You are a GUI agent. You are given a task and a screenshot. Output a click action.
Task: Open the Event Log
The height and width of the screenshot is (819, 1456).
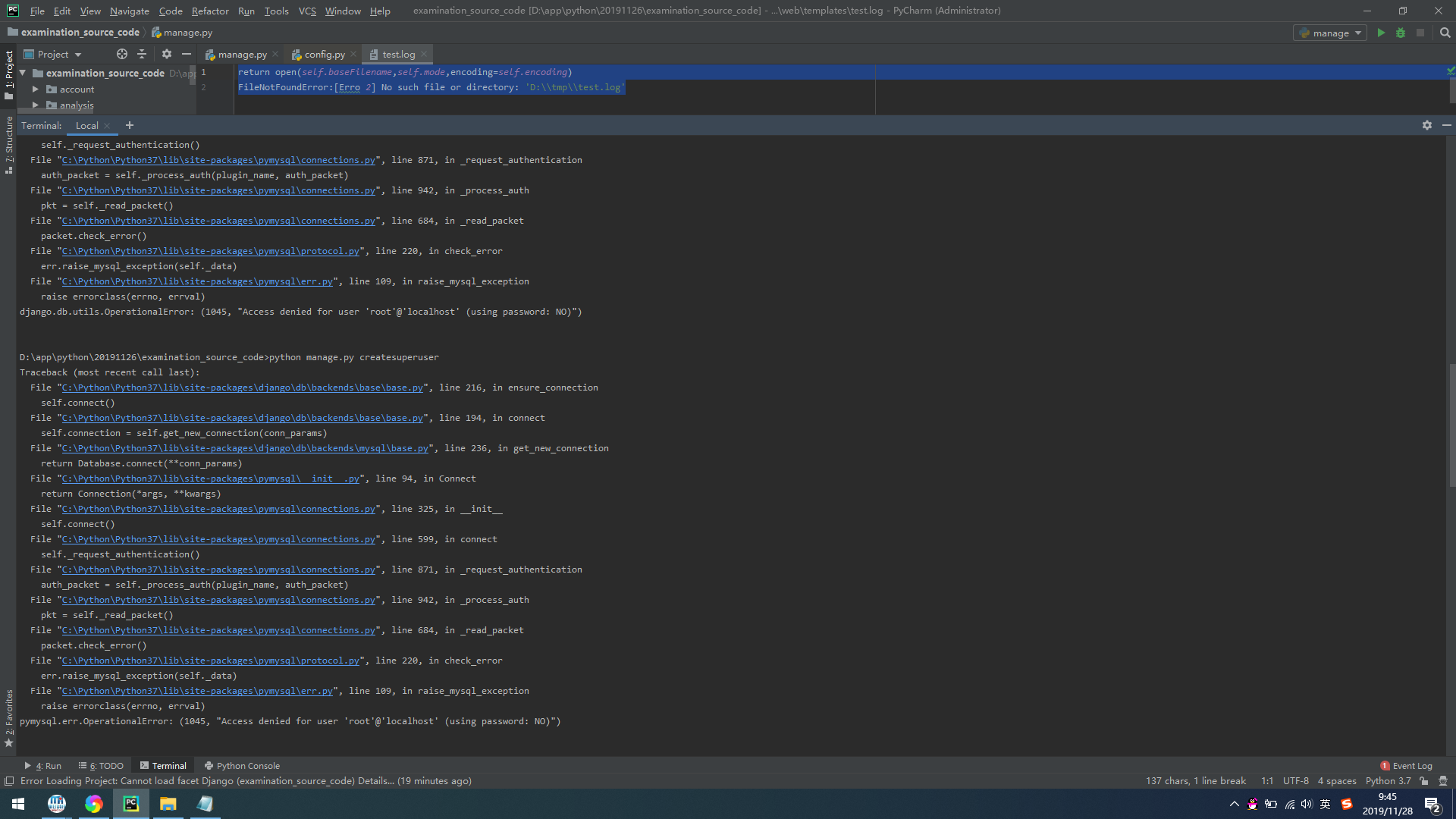pyautogui.click(x=1407, y=766)
